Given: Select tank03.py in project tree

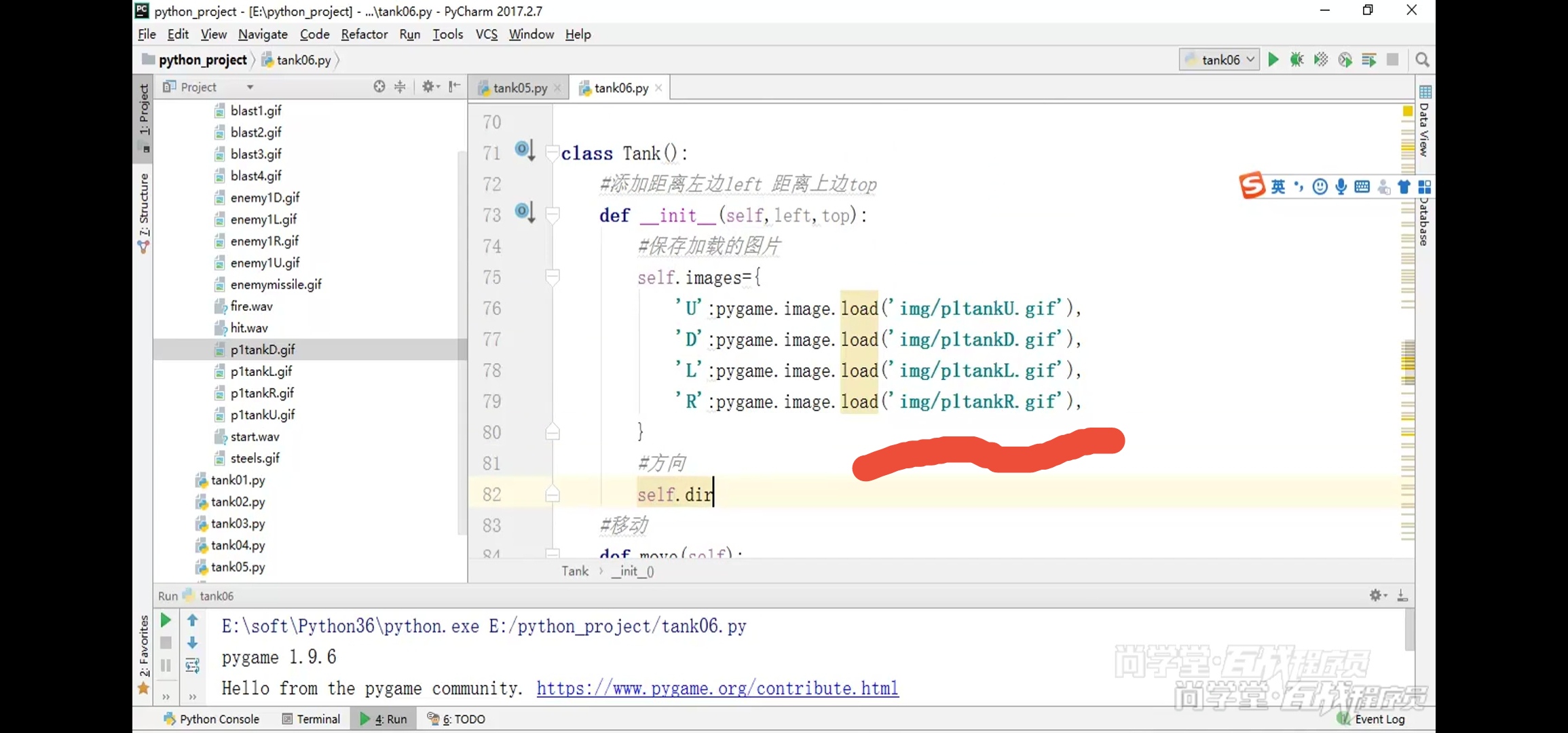Looking at the screenshot, I should (x=238, y=523).
